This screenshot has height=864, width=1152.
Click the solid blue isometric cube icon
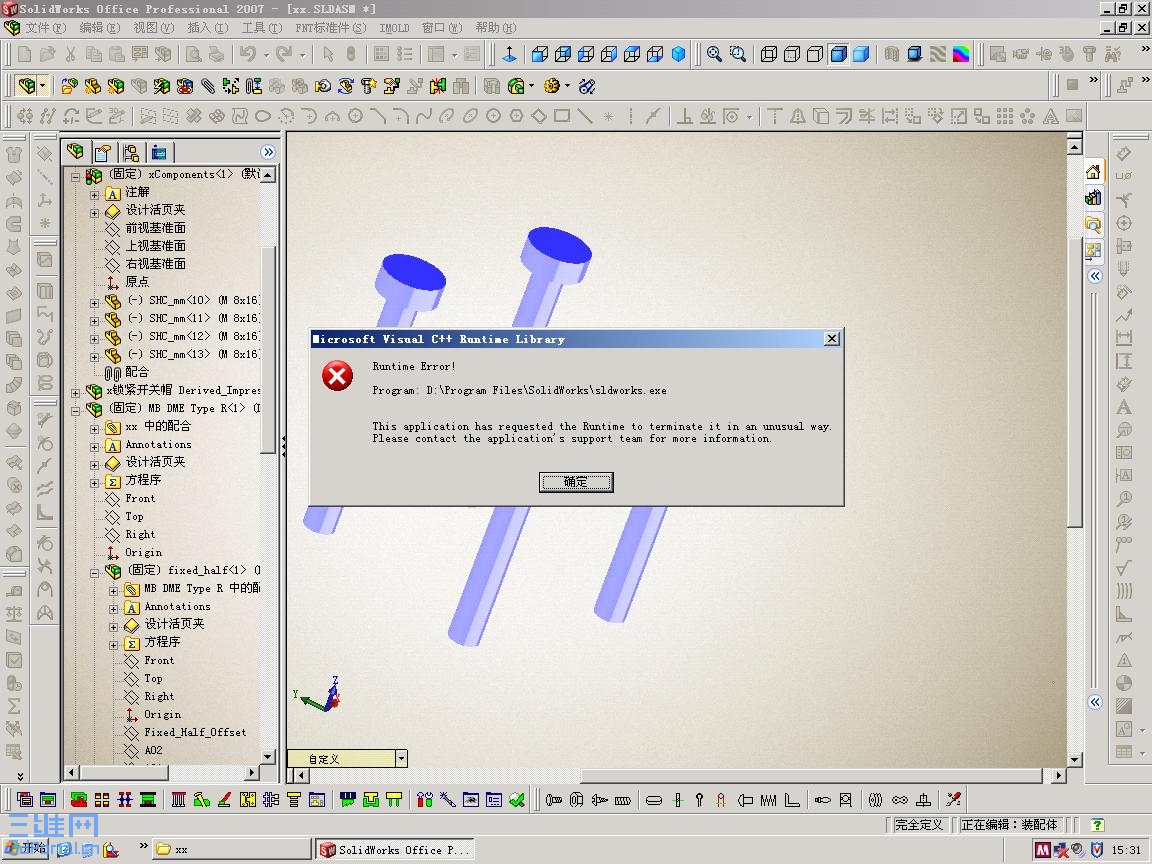click(679, 54)
